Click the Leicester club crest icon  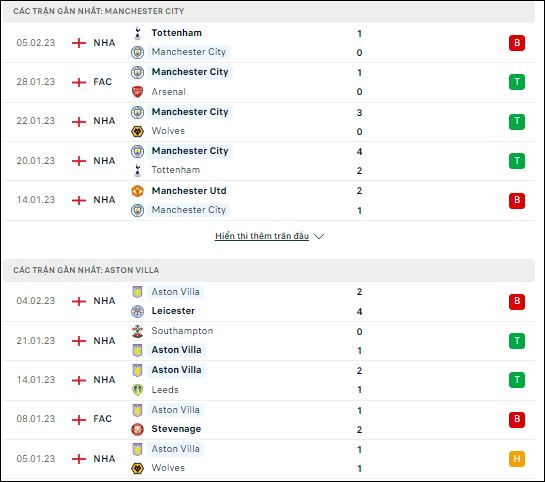[138, 311]
